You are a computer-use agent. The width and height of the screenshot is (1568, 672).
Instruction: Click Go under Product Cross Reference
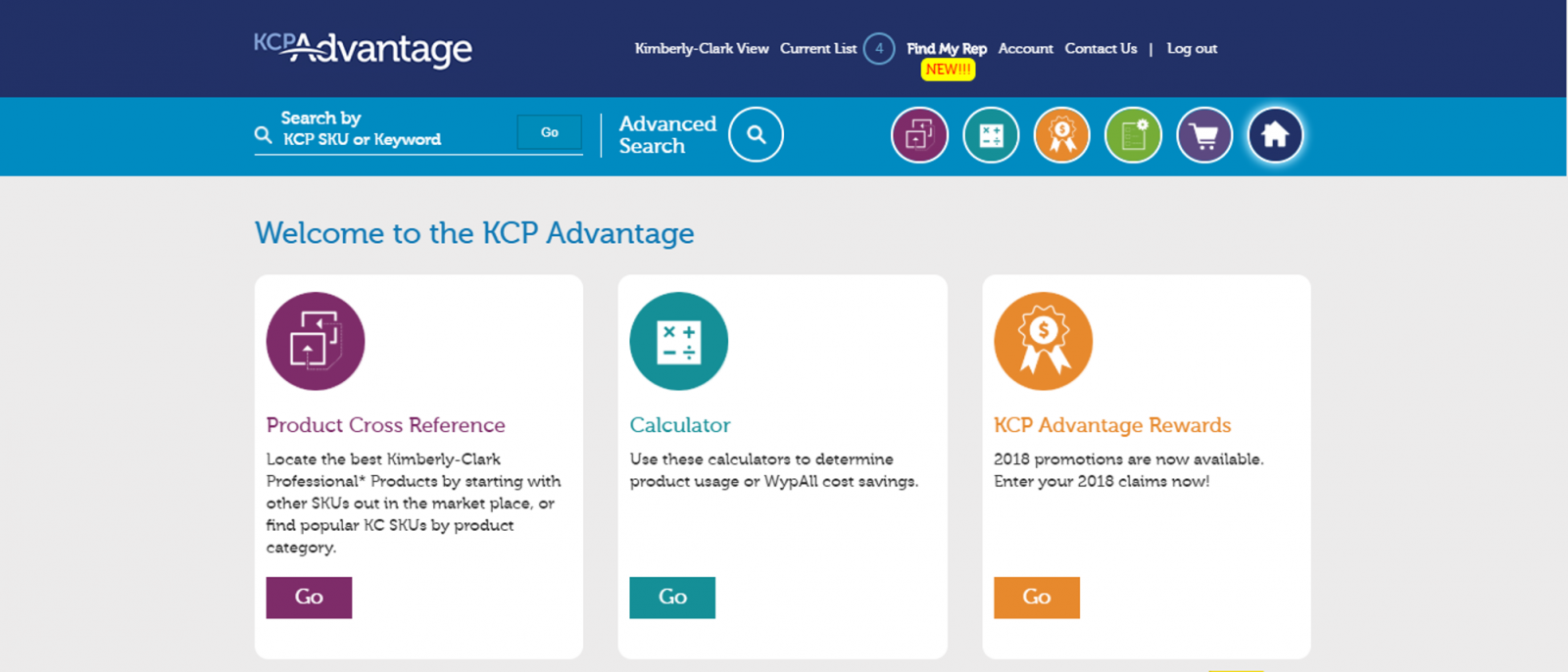click(309, 598)
